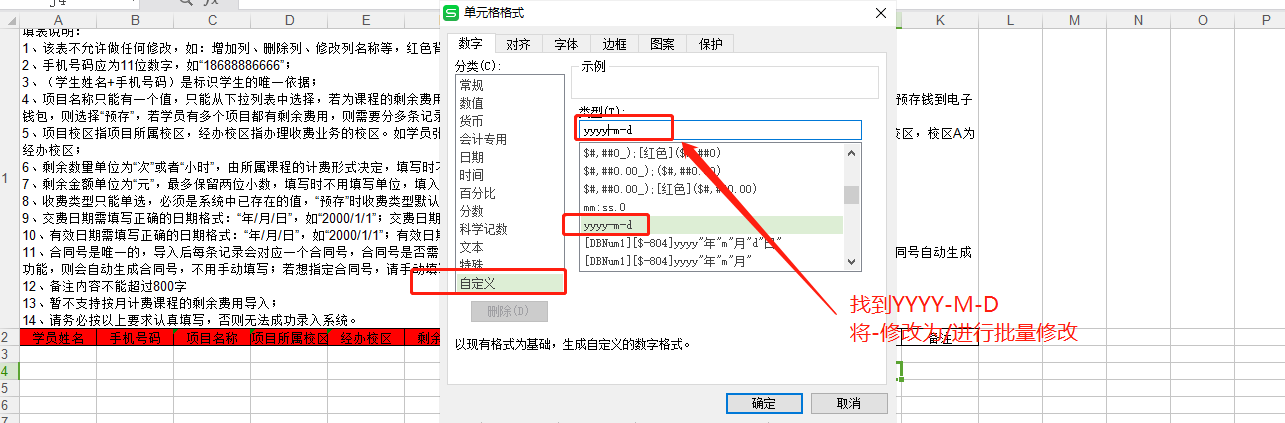Image resolution: width=1285 pixels, height=423 pixels.
Task: Click the 项目所属校区 header cell
Action: [289, 337]
